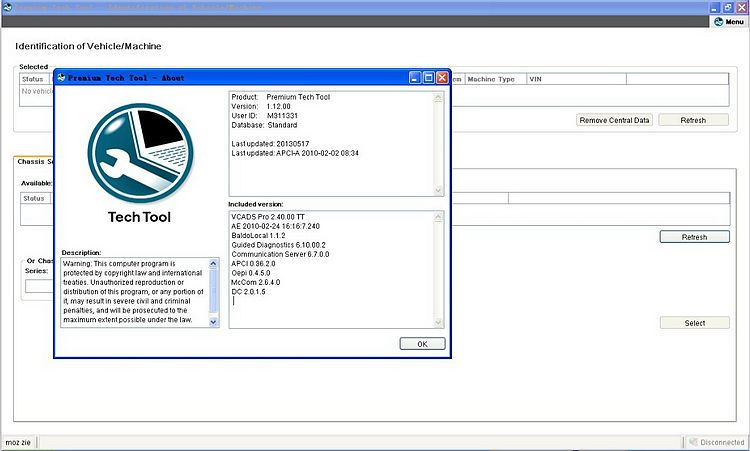
Task: Minimize the main Tech Tool window
Action: point(715,8)
